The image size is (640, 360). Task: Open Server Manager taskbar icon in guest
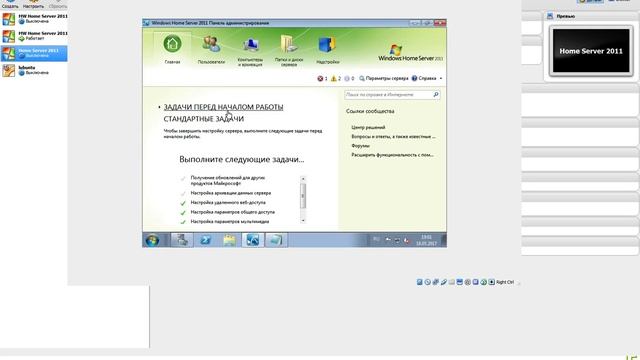pos(182,240)
